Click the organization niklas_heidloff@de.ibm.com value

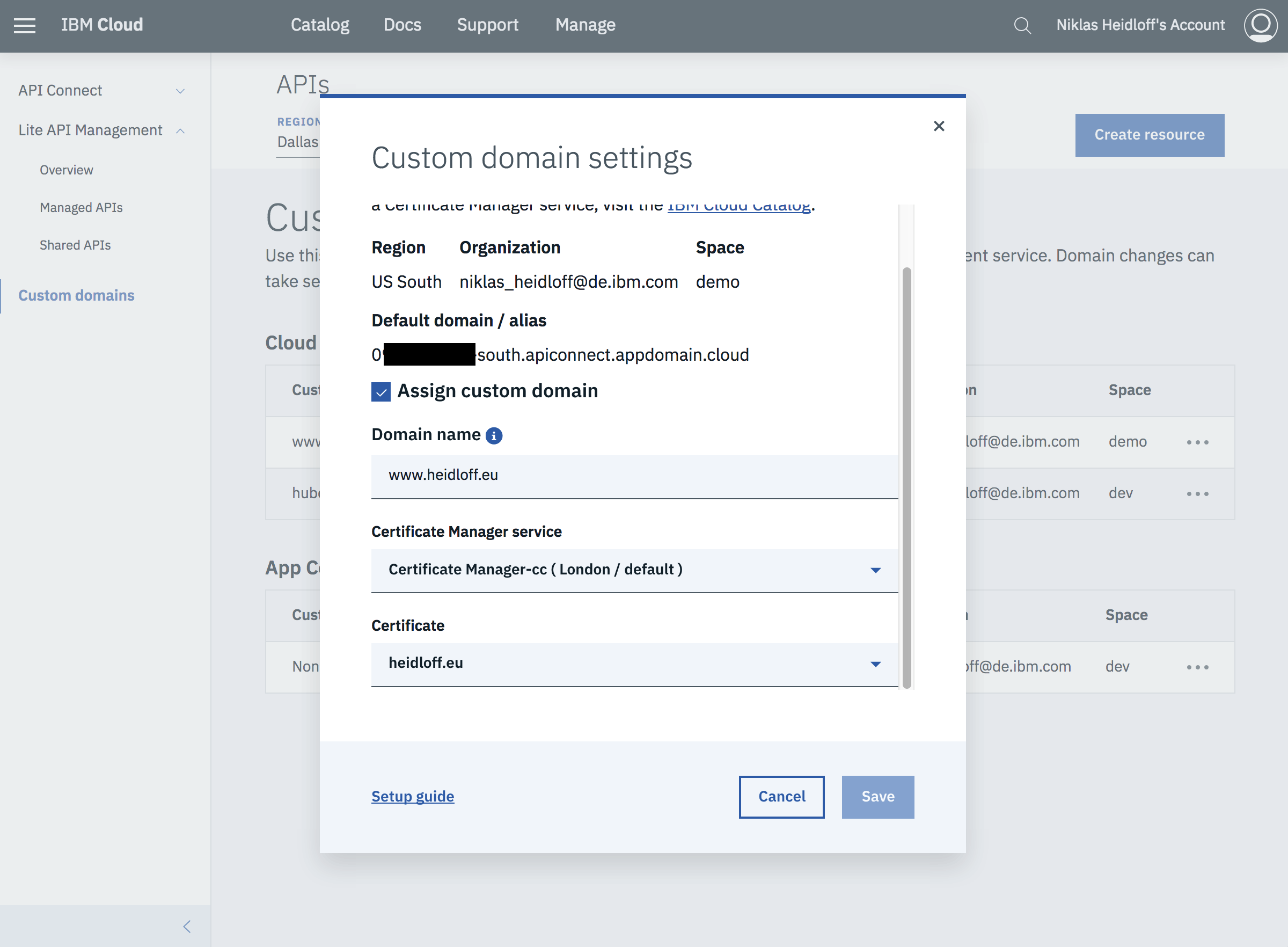568,282
